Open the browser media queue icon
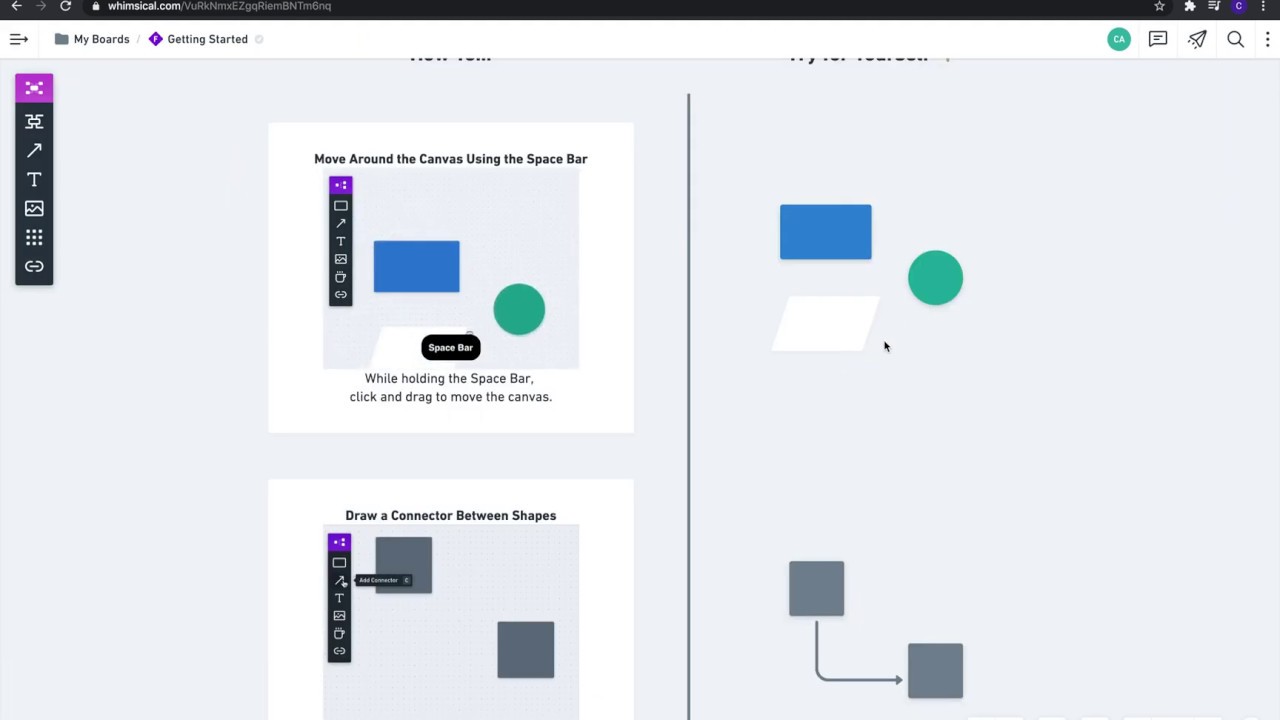 point(1214,6)
